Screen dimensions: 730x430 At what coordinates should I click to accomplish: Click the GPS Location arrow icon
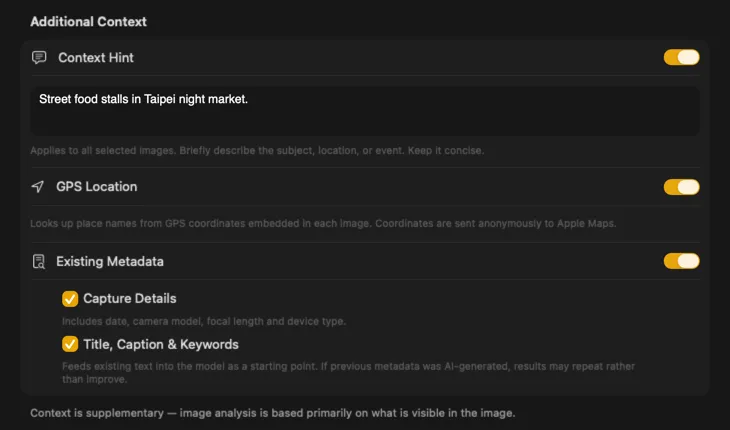pos(37,187)
